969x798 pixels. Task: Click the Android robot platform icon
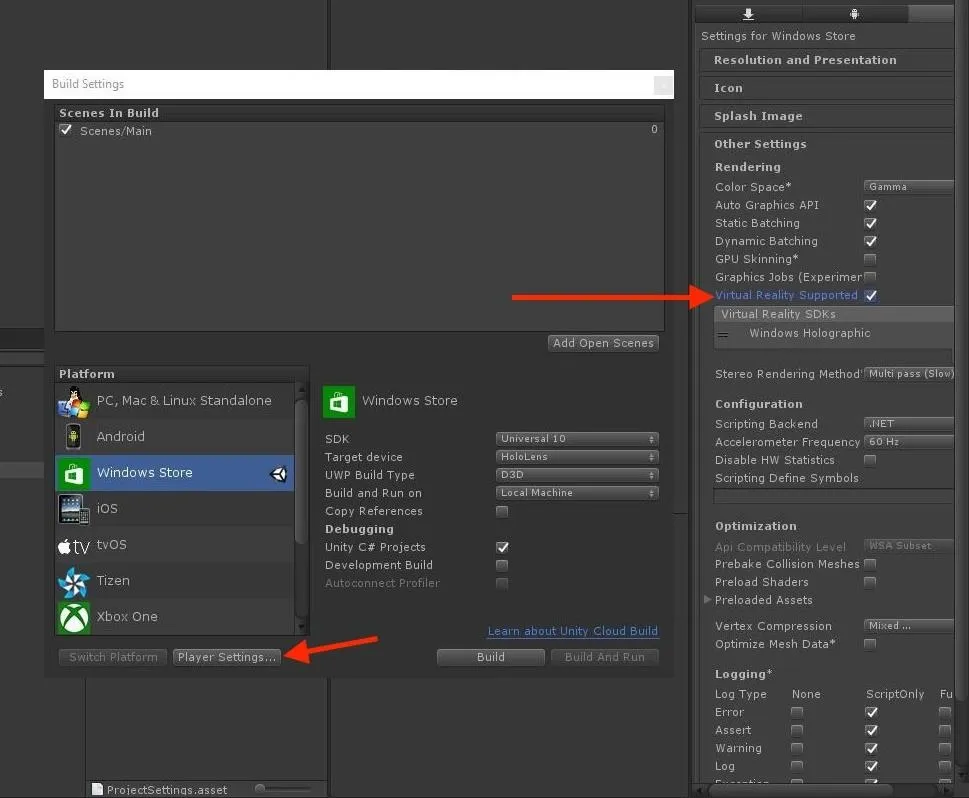pos(74,436)
